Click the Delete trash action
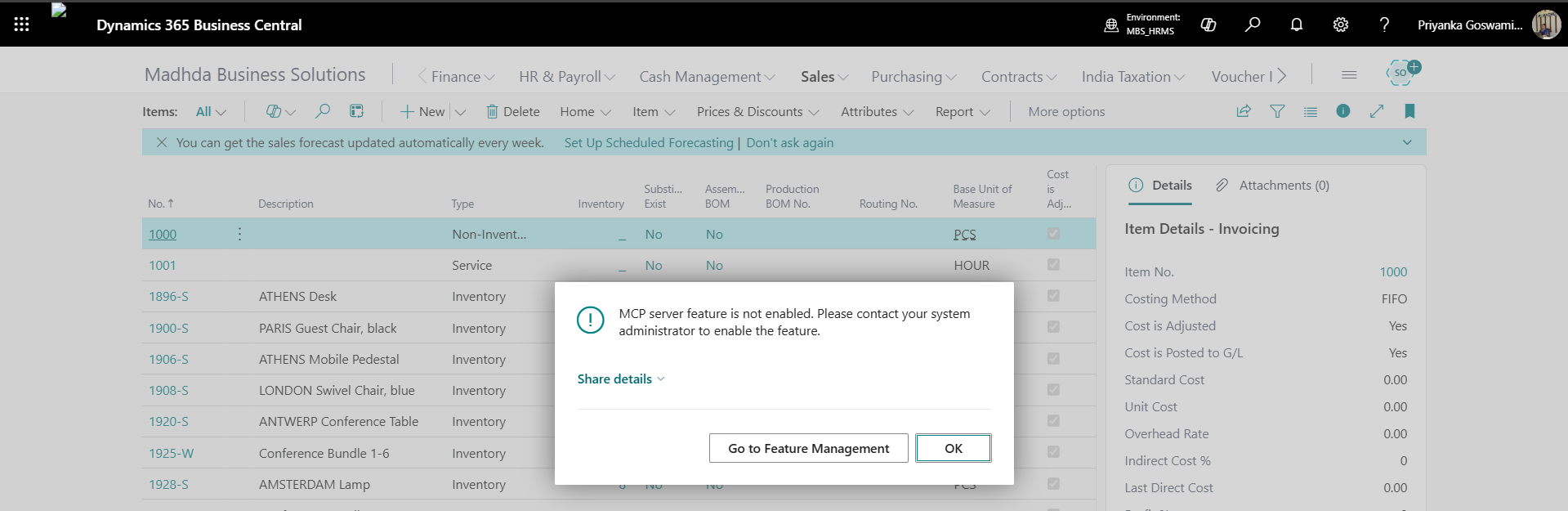 coord(513,111)
